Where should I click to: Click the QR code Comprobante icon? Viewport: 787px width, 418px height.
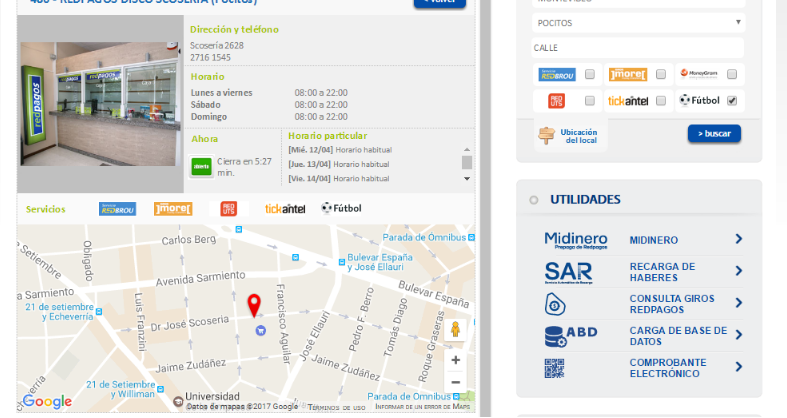coord(555,368)
